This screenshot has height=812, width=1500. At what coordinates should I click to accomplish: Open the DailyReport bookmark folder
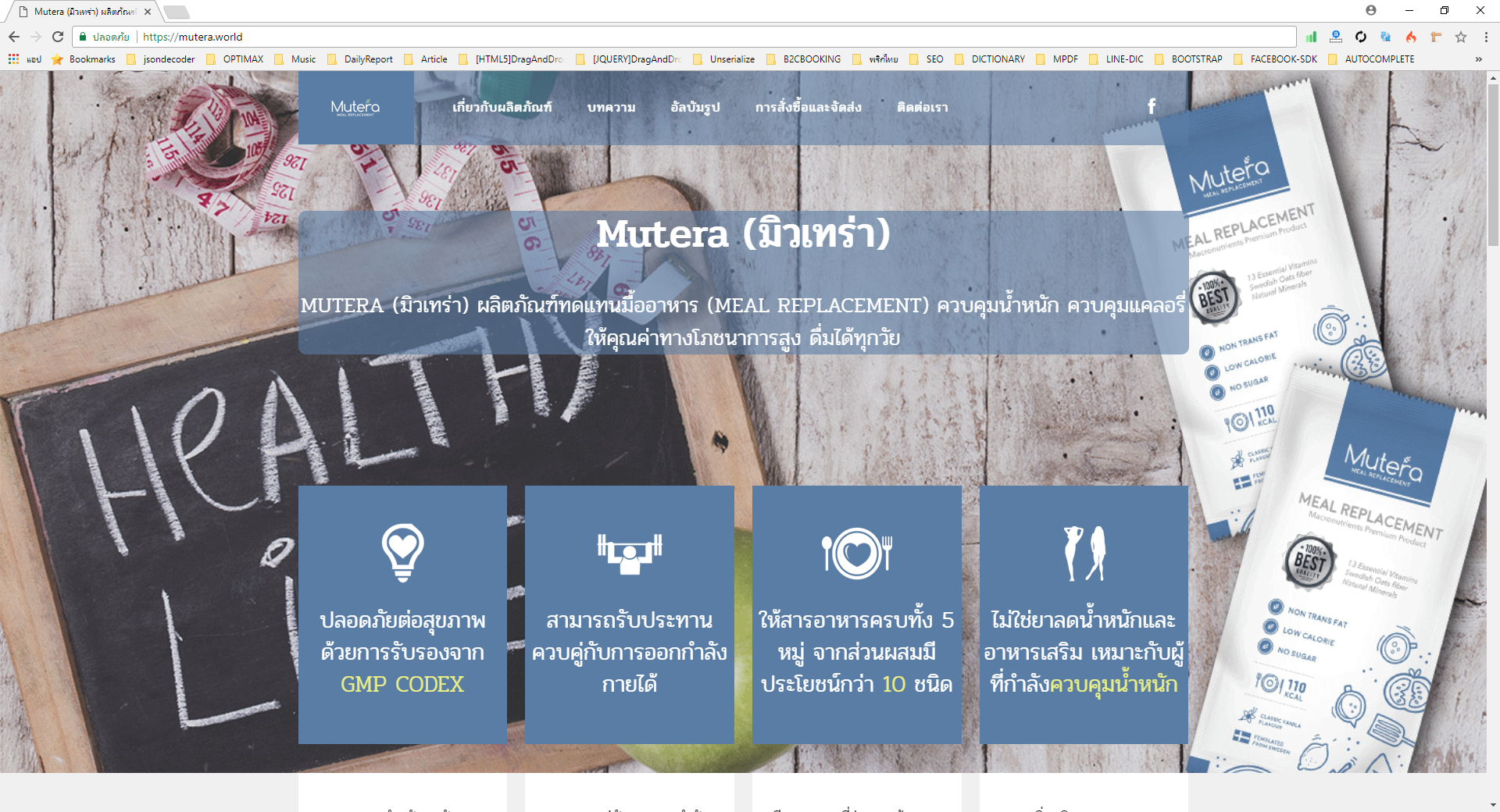(359, 59)
